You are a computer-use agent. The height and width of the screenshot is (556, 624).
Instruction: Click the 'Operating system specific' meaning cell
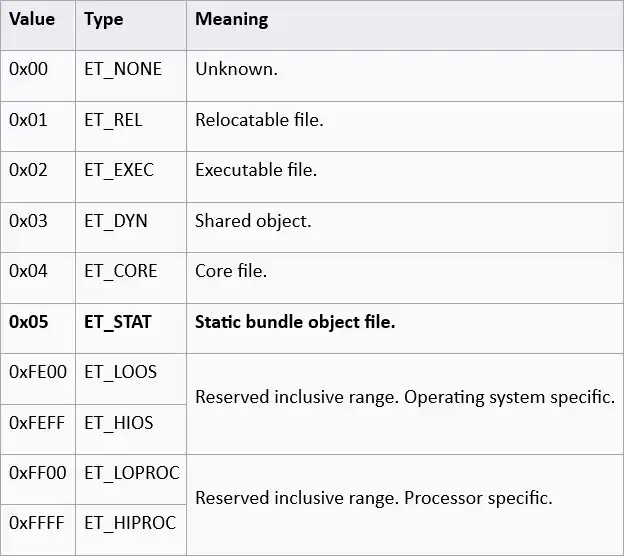point(405,404)
